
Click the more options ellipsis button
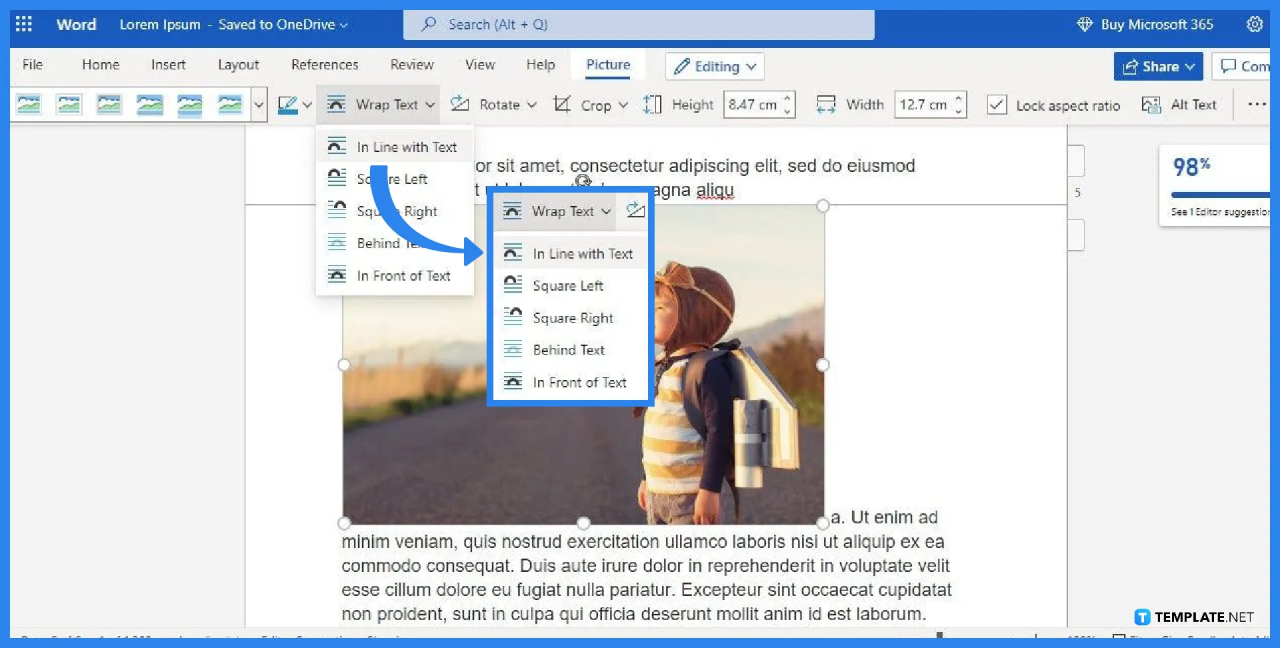pyautogui.click(x=1257, y=104)
